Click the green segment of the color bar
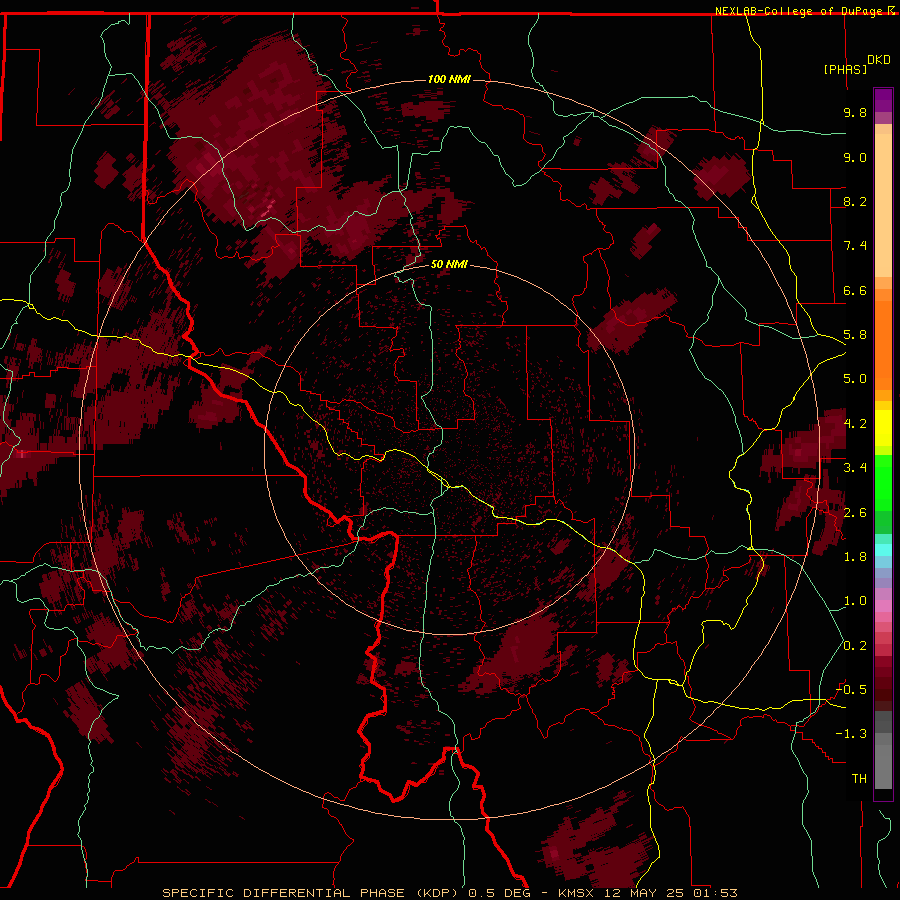Viewport: 900px width, 900px height. click(883, 482)
